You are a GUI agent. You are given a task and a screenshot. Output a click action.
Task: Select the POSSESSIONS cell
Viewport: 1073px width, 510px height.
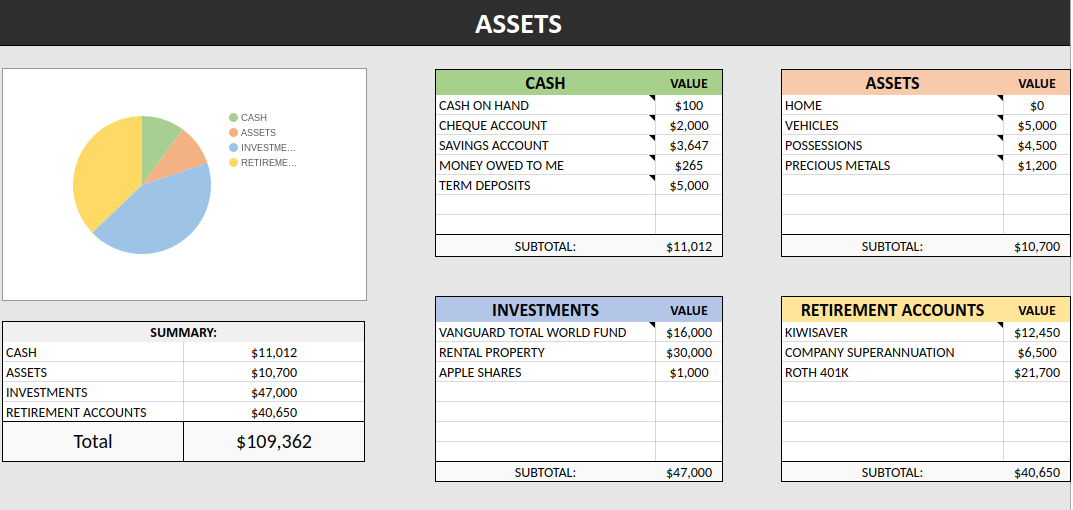click(x=892, y=145)
